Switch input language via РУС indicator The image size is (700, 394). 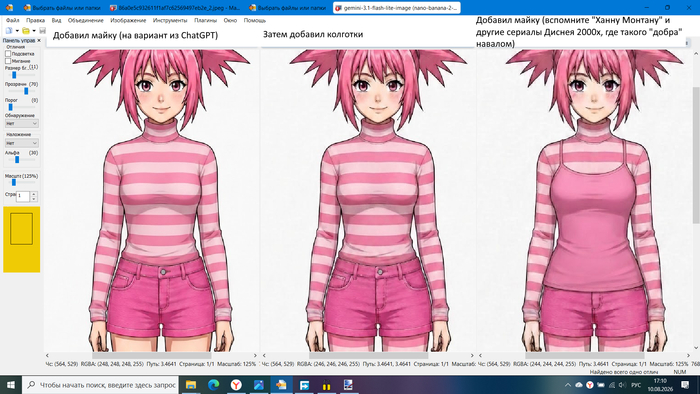point(636,385)
